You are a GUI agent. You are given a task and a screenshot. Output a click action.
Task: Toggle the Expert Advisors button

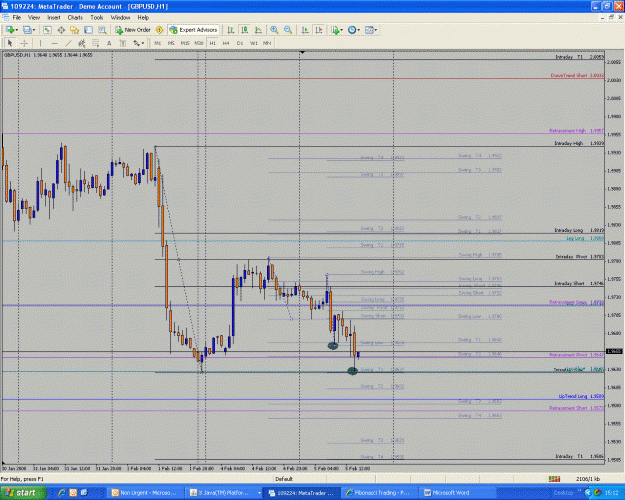(x=194, y=30)
